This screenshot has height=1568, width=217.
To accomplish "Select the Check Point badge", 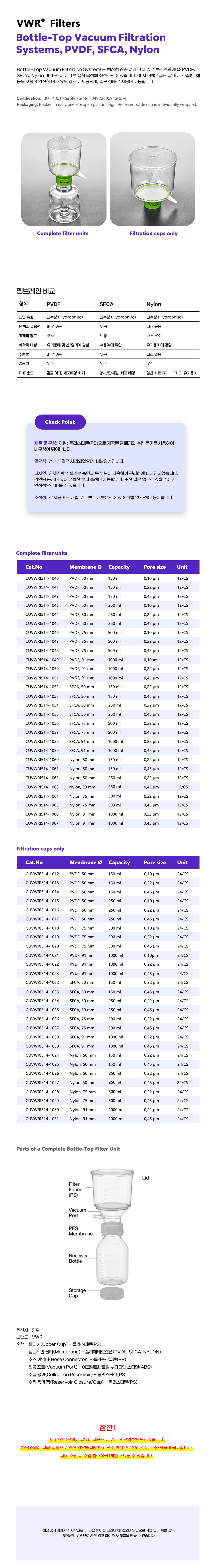I will [60, 421].
